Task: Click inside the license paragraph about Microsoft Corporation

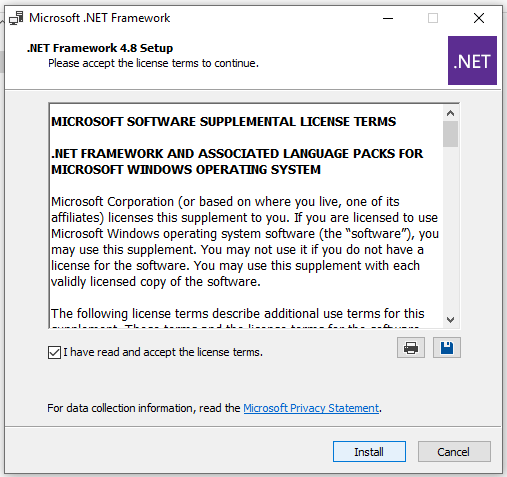Action: tap(245, 242)
